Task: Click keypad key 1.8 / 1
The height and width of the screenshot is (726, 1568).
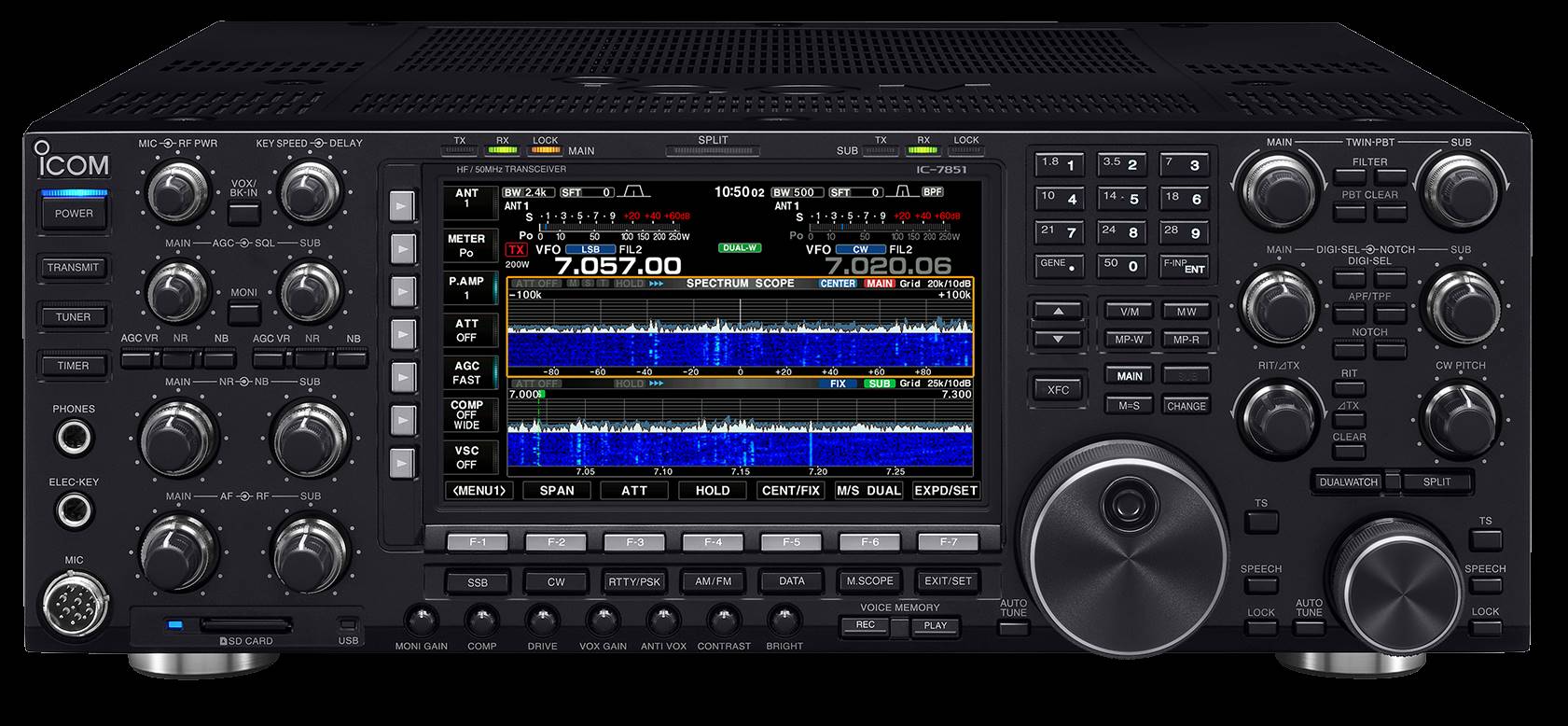Action: (1061, 166)
